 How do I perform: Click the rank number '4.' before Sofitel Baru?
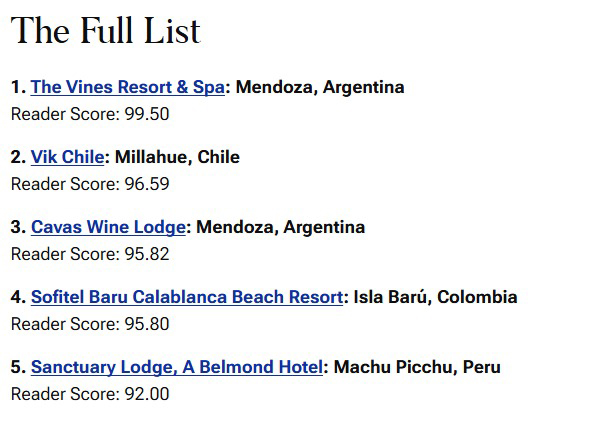point(18,297)
